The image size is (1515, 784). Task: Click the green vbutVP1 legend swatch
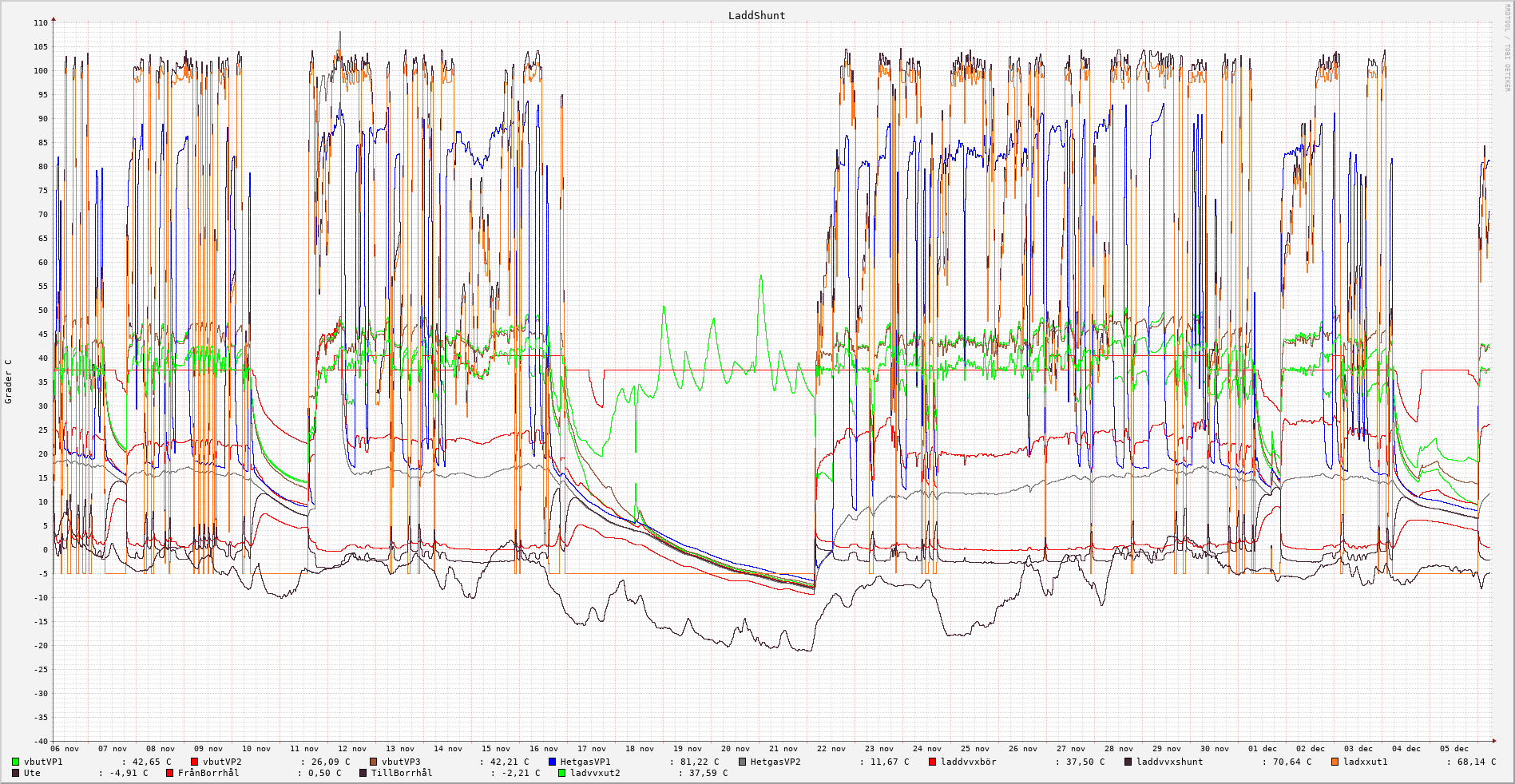[x=16, y=762]
